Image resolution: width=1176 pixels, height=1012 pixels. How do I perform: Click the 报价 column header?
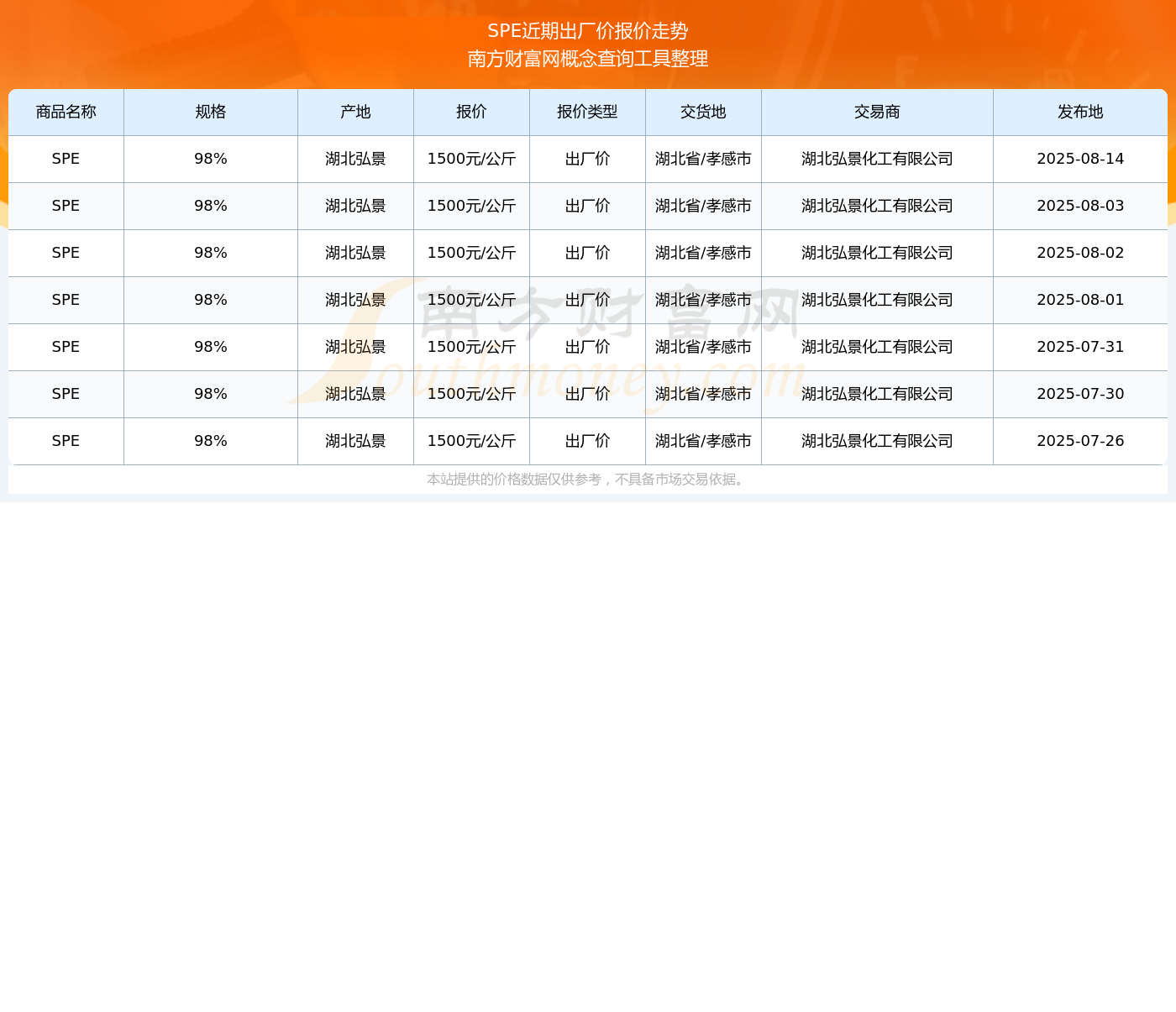click(x=471, y=112)
